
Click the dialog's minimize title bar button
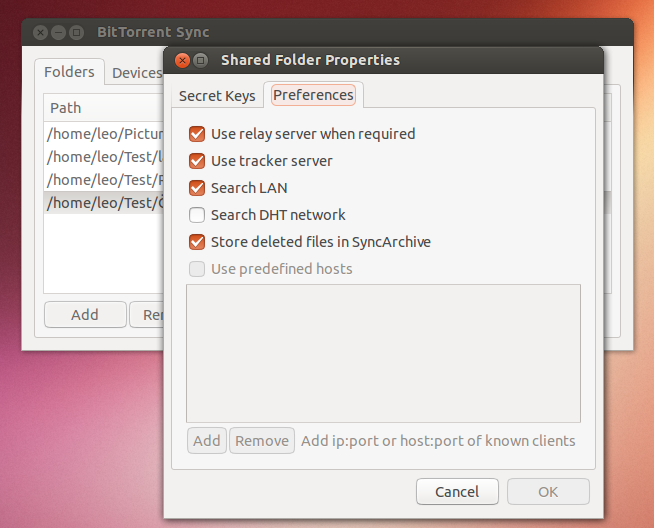coord(200,60)
